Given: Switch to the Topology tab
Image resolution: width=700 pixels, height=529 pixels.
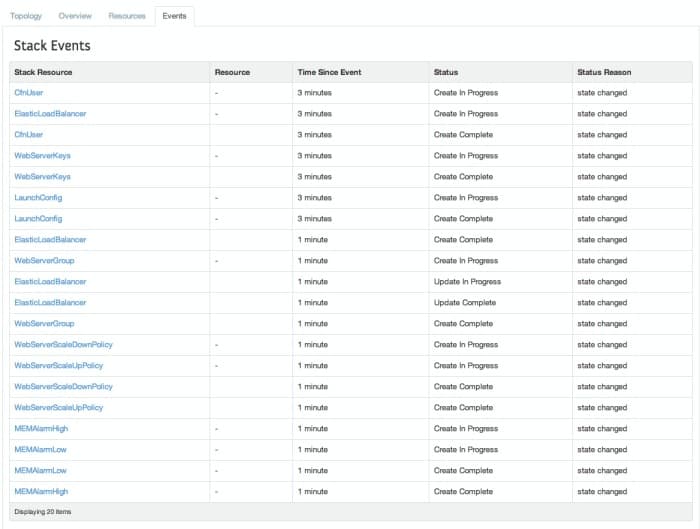Looking at the screenshot, I should [26, 16].
